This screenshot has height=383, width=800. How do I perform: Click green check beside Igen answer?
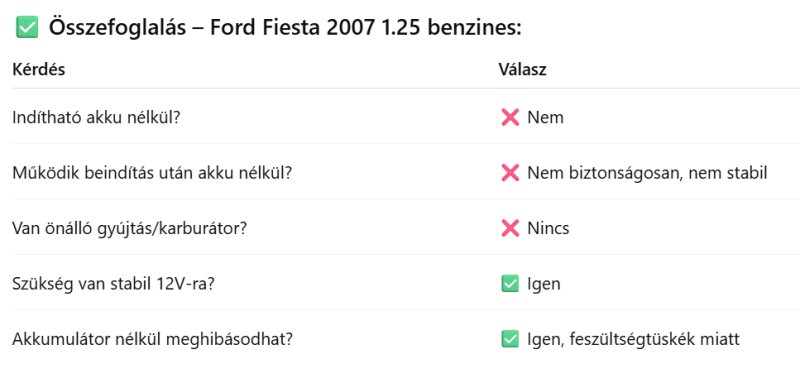click(x=510, y=284)
